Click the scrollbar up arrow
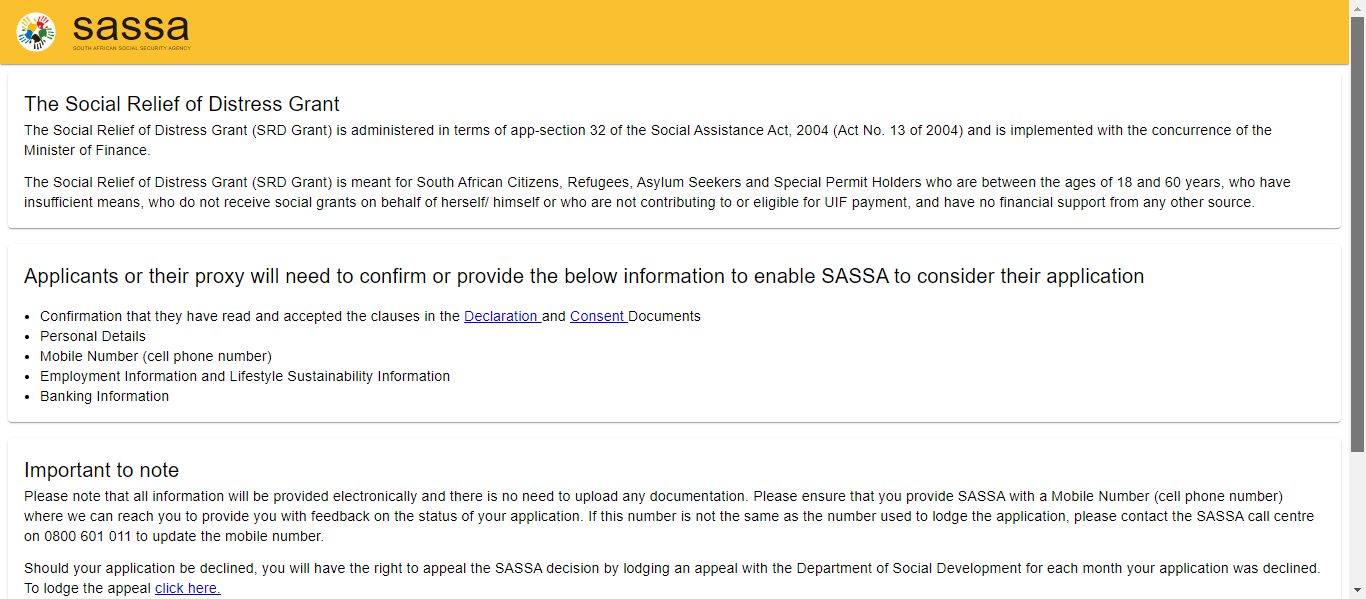 pos(1358,7)
